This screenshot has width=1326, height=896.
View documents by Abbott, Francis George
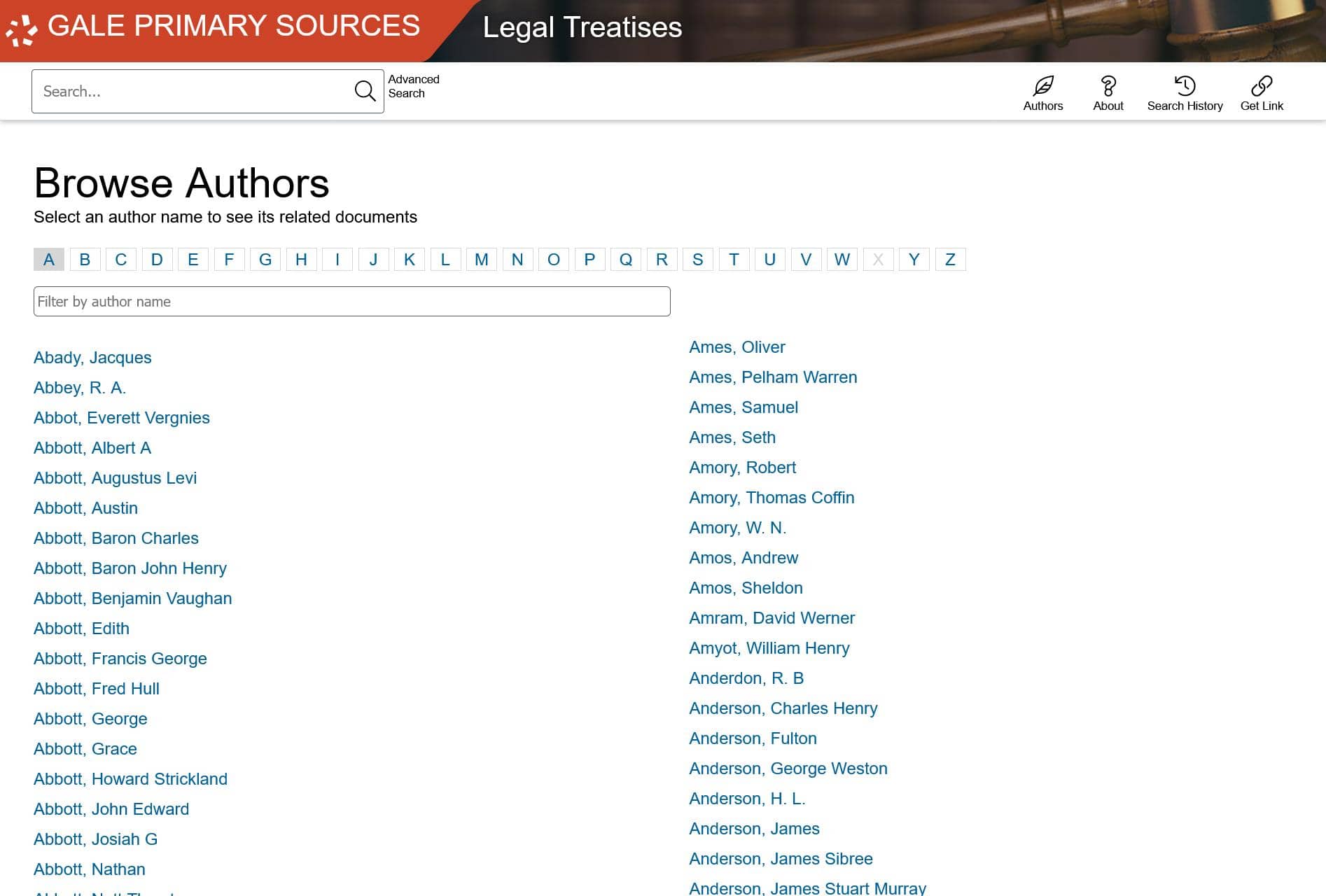[x=120, y=659]
